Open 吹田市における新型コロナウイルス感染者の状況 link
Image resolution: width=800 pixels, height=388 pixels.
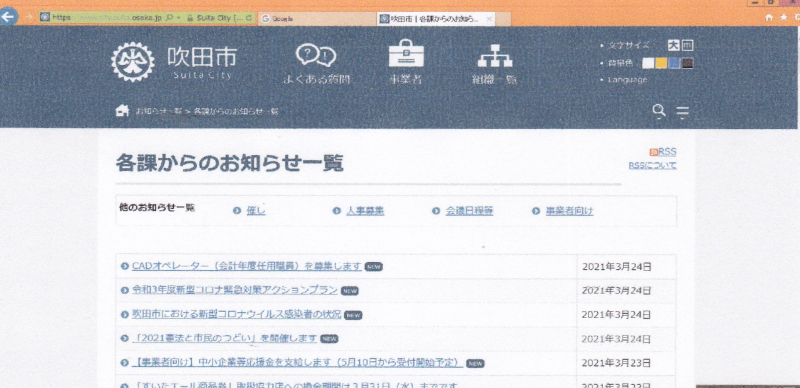[x=236, y=314]
